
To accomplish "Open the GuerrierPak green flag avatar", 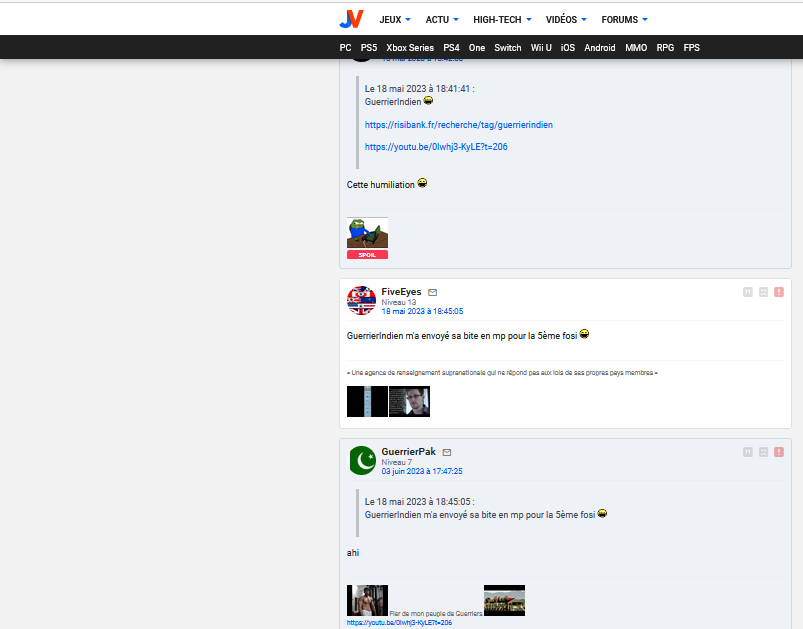I will click(361, 461).
